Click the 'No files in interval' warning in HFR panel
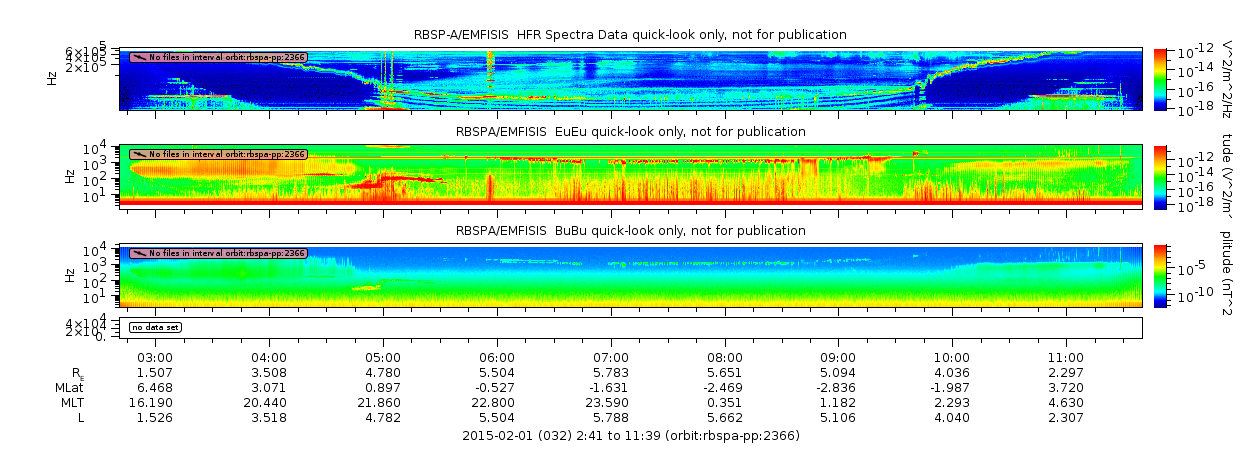1250x449 pixels. click(217, 57)
